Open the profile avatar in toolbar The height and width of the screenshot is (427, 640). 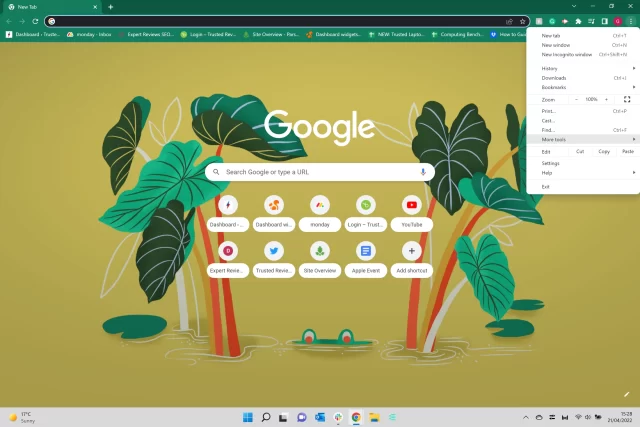click(618, 21)
